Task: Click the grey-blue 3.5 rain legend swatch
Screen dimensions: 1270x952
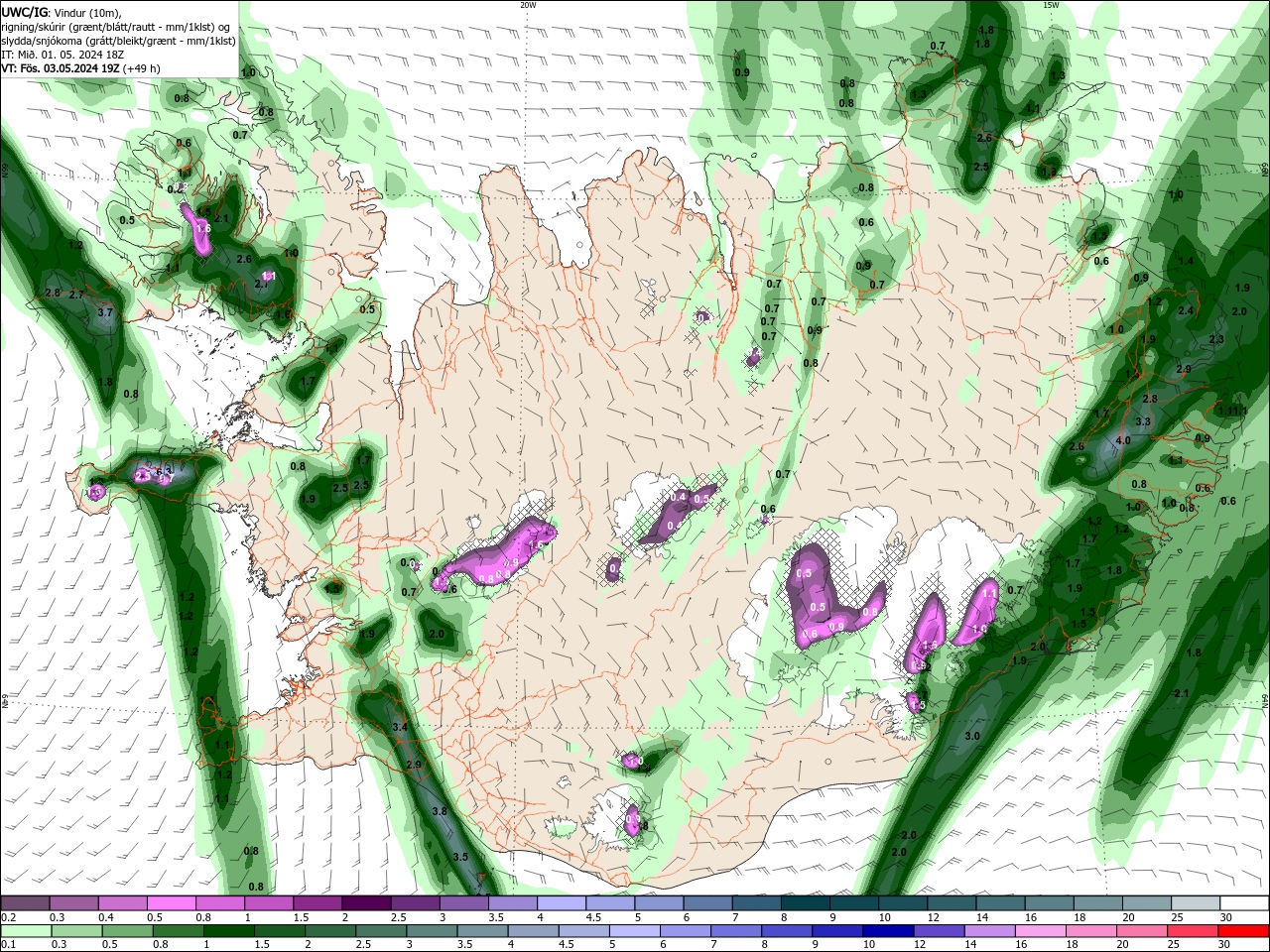Action: (482, 931)
